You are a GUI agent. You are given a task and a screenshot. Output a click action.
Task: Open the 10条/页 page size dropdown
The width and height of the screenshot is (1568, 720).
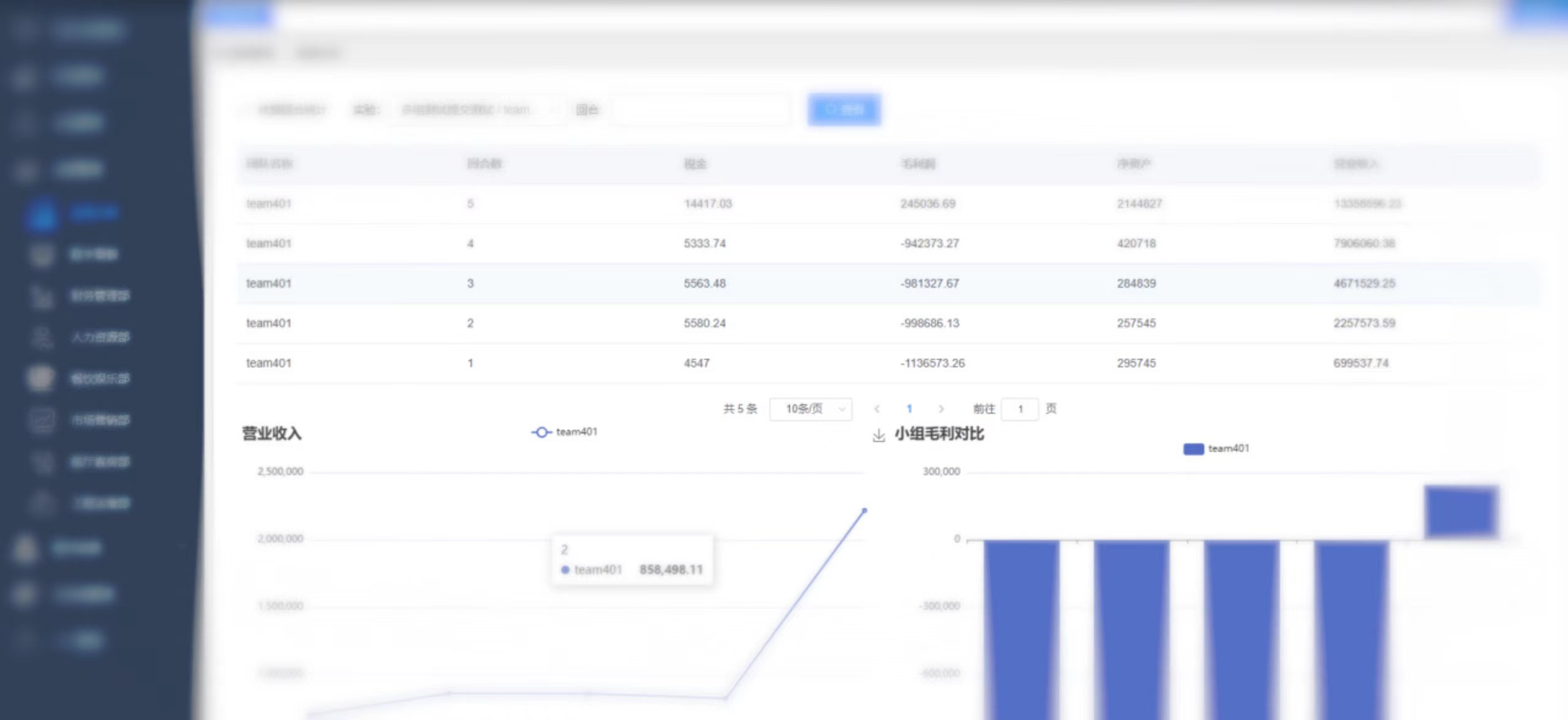click(x=810, y=409)
